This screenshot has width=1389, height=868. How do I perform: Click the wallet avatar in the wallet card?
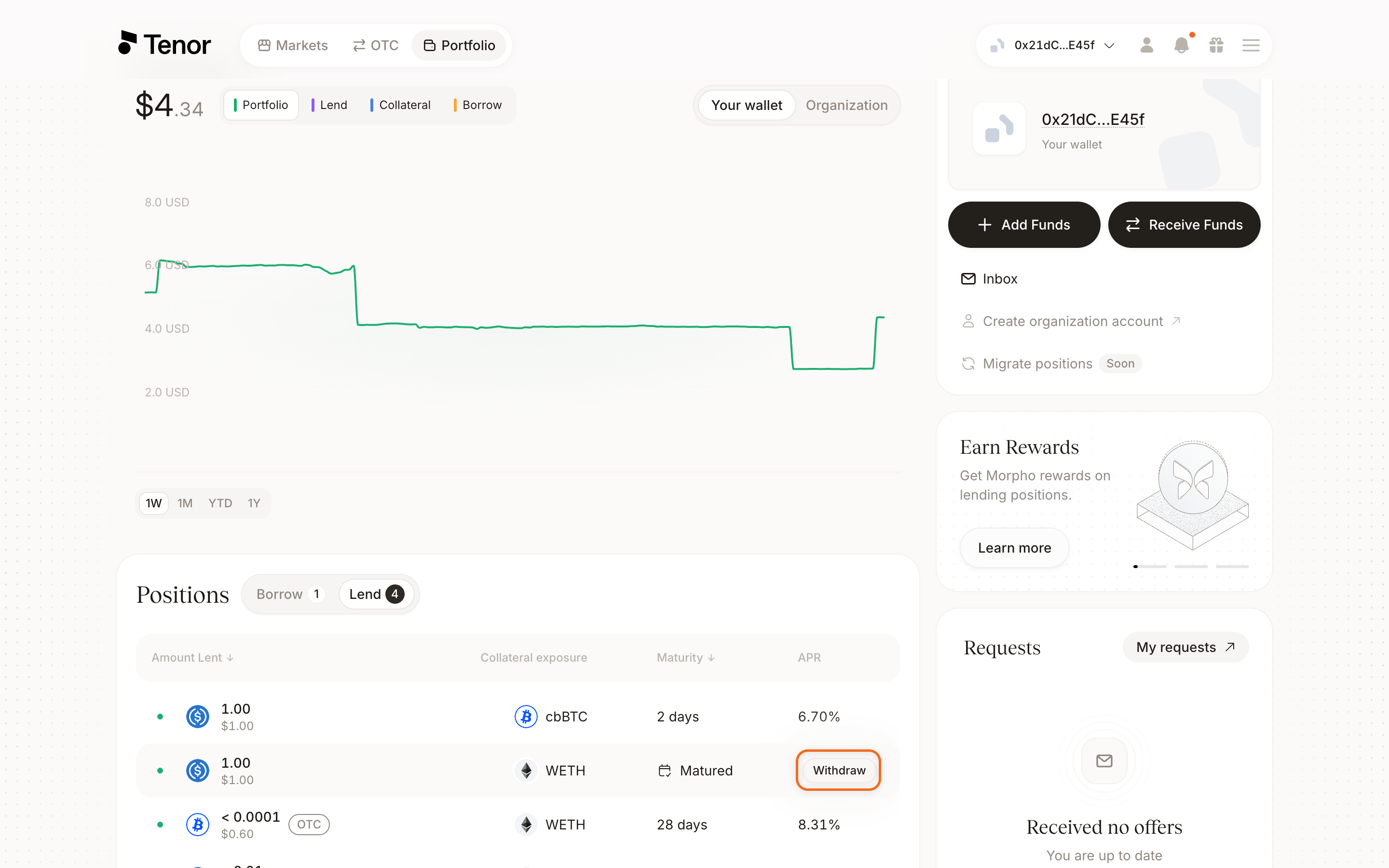tap(999, 128)
